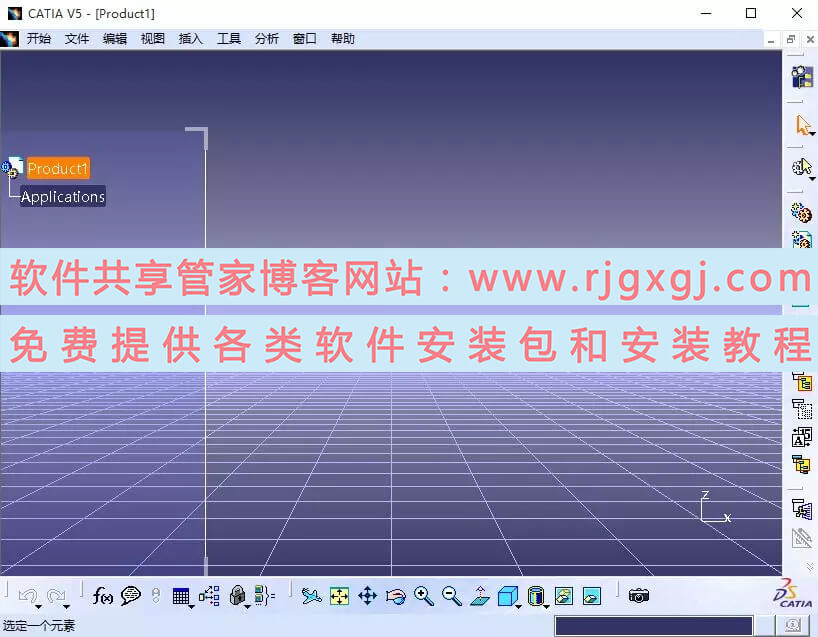Select Product1 node in tree
Image resolution: width=818 pixels, height=637 pixels.
coord(58,169)
